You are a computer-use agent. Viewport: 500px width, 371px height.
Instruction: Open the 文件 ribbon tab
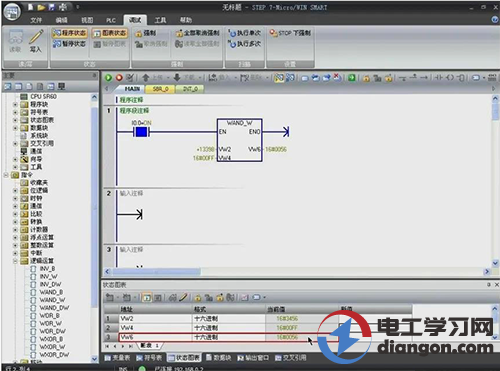[x=36, y=20]
